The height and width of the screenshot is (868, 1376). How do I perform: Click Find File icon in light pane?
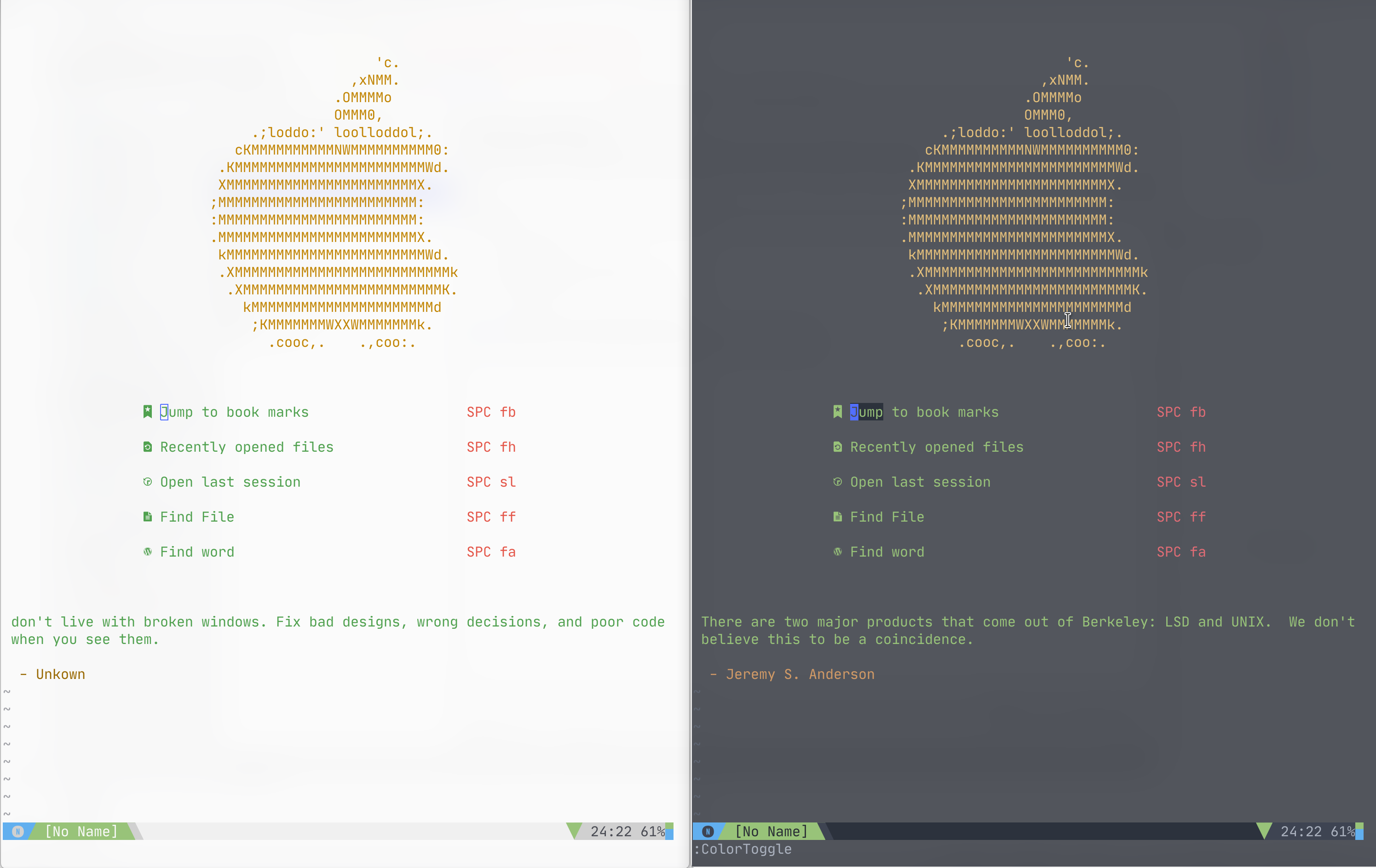(147, 517)
